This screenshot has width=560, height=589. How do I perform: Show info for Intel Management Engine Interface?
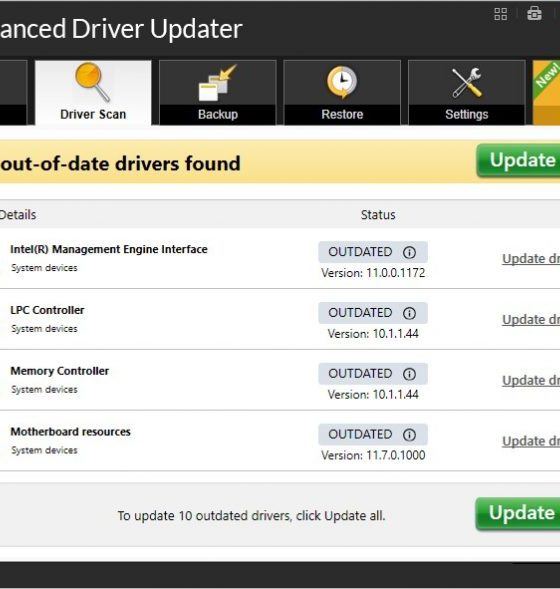pyautogui.click(x=409, y=252)
